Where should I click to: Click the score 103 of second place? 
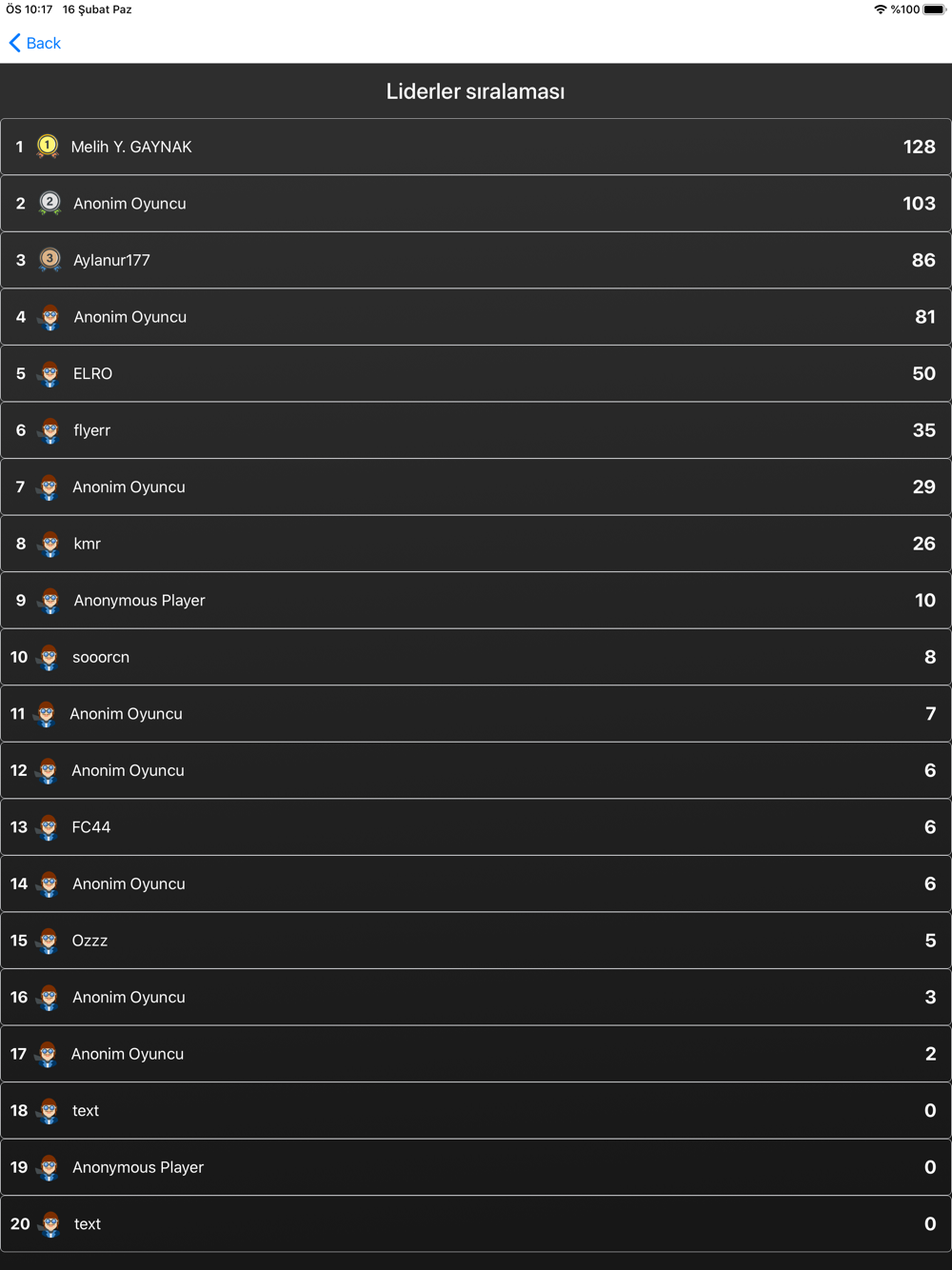point(919,204)
